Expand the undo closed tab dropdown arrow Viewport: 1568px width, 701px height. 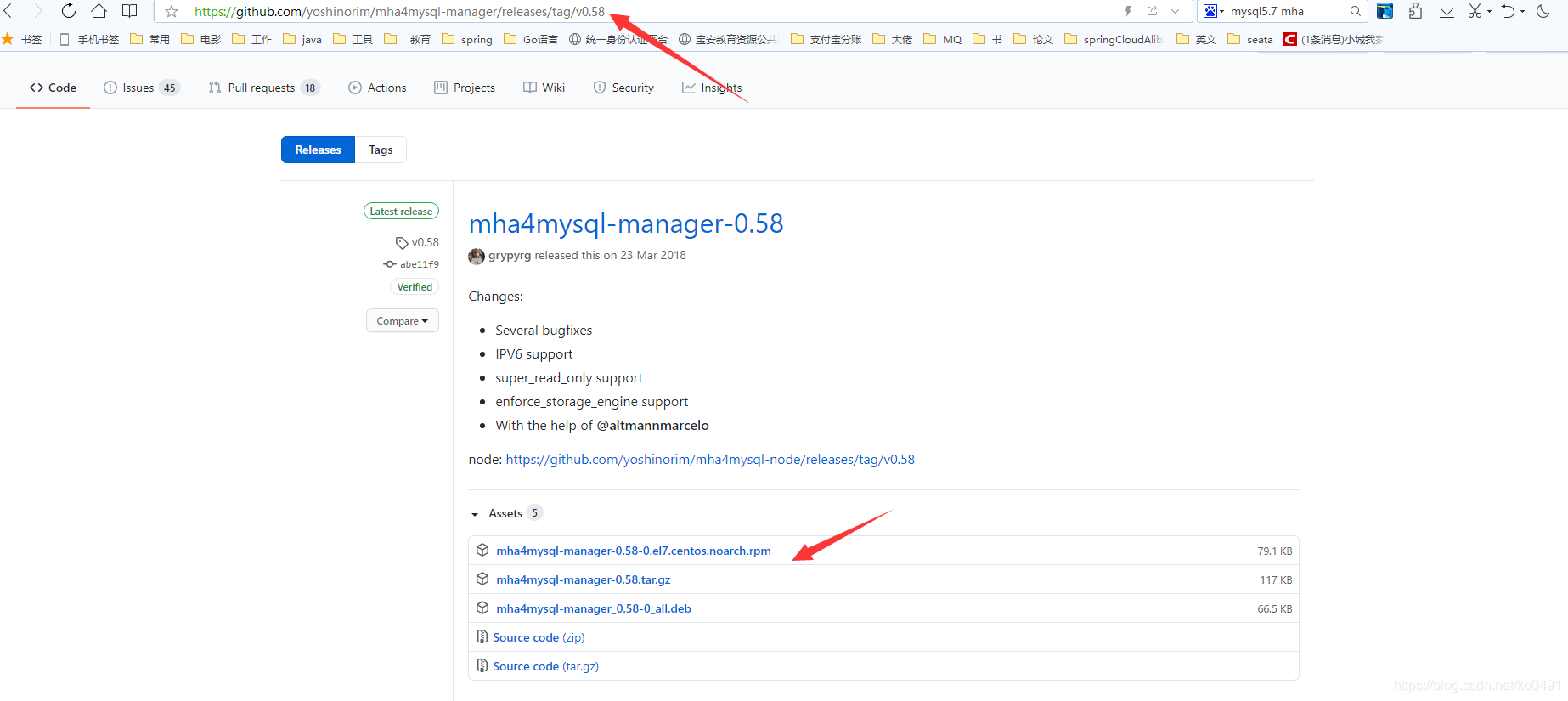point(1522,12)
